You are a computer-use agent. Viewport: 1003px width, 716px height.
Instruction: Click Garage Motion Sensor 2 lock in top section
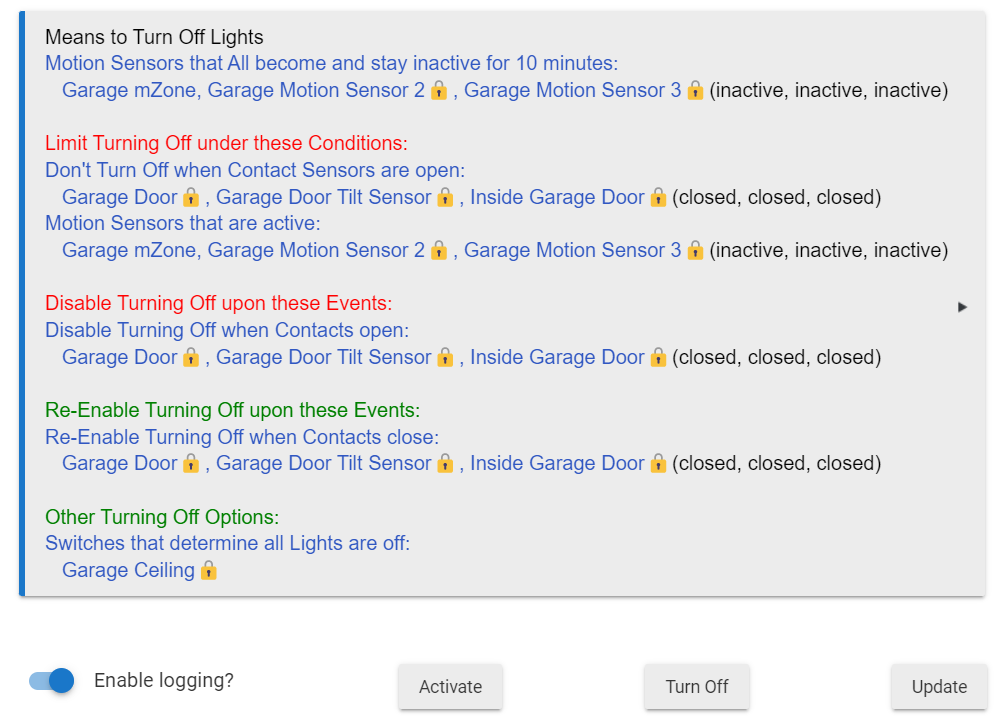[x=439, y=90]
